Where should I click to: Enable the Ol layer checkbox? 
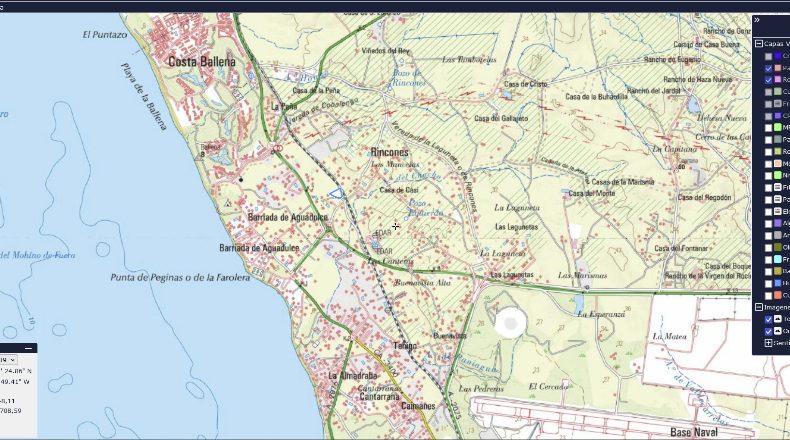tap(768, 247)
